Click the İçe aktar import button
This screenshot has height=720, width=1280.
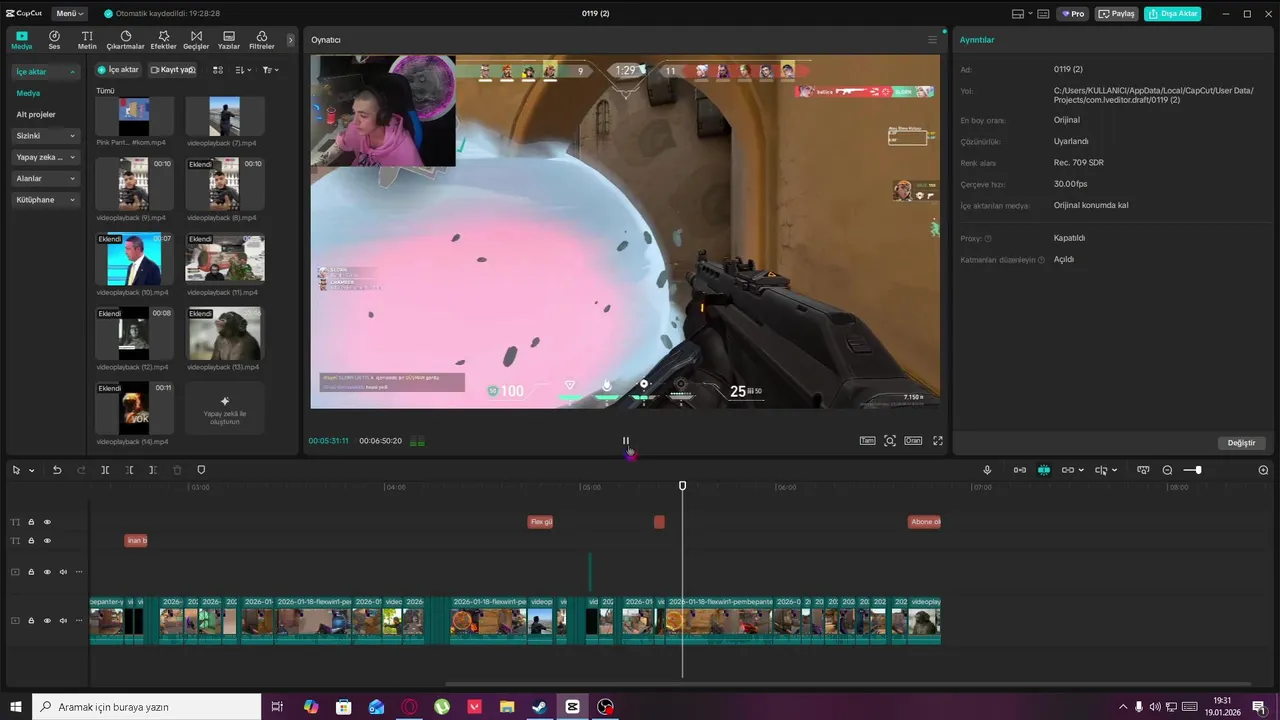point(118,70)
